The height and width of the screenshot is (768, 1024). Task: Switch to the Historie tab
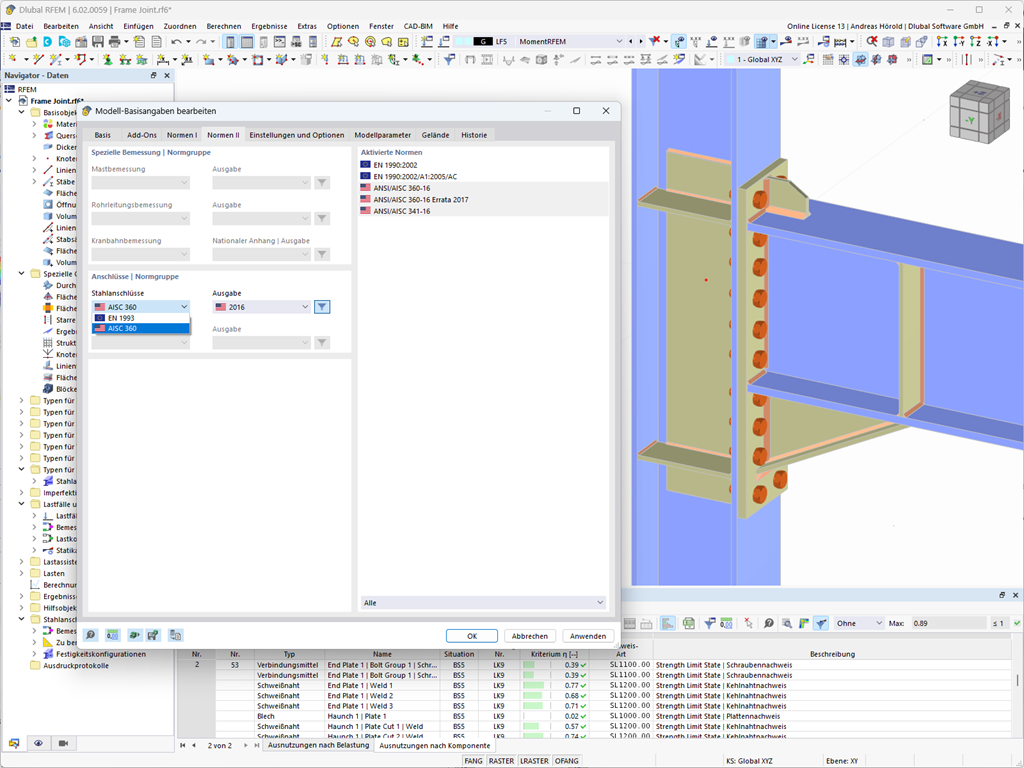pyautogui.click(x=474, y=135)
